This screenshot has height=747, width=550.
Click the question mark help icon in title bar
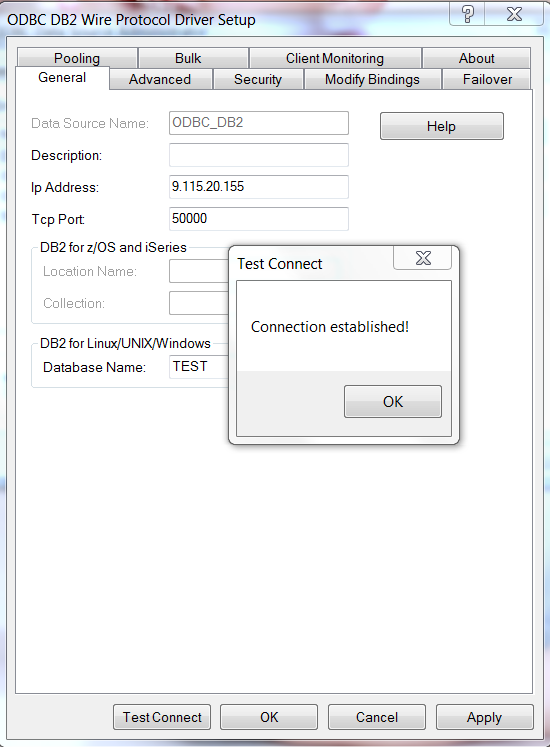point(468,14)
